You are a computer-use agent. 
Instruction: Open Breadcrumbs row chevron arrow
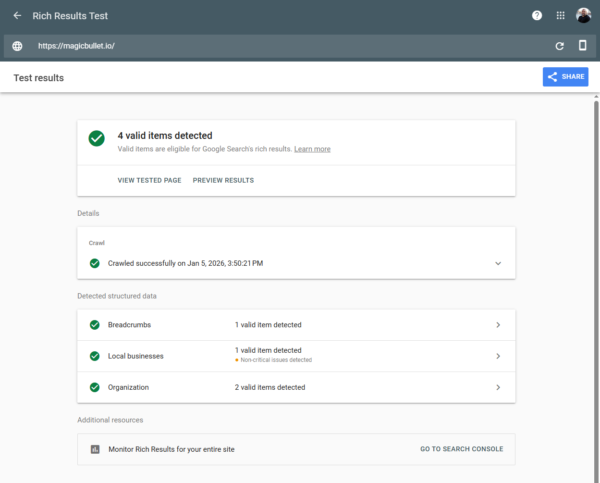[x=498, y=325]
